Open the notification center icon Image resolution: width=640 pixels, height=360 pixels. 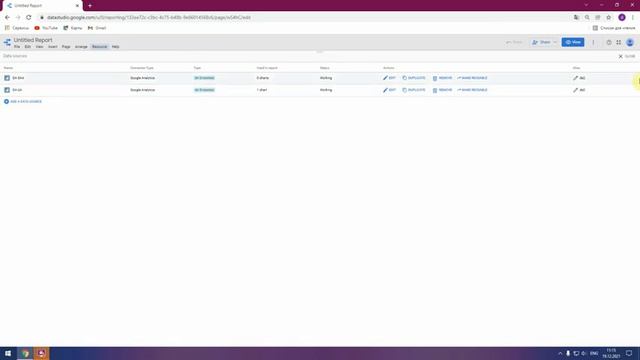coord(629,353)
